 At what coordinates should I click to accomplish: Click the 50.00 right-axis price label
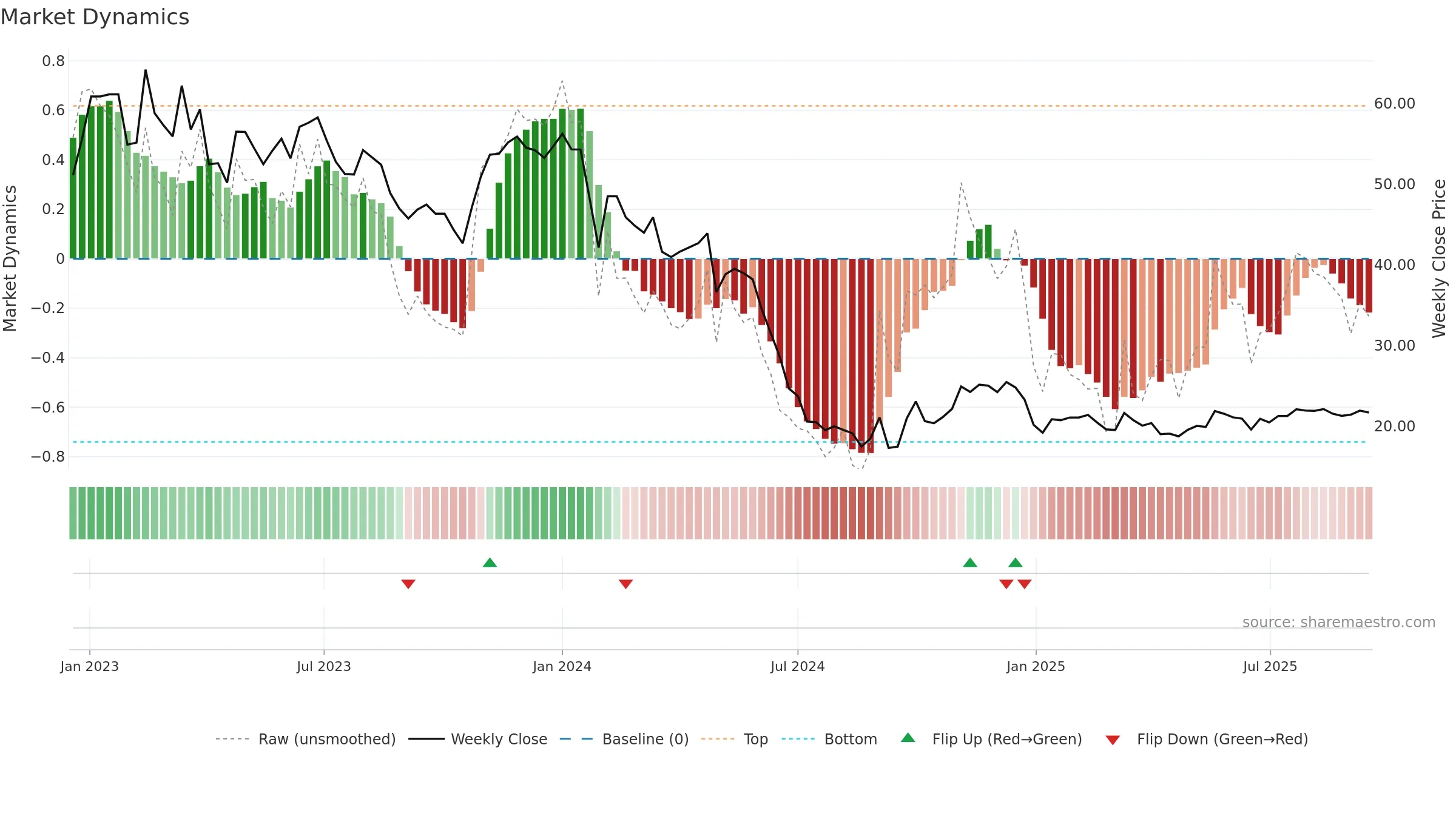[1395, 184]
